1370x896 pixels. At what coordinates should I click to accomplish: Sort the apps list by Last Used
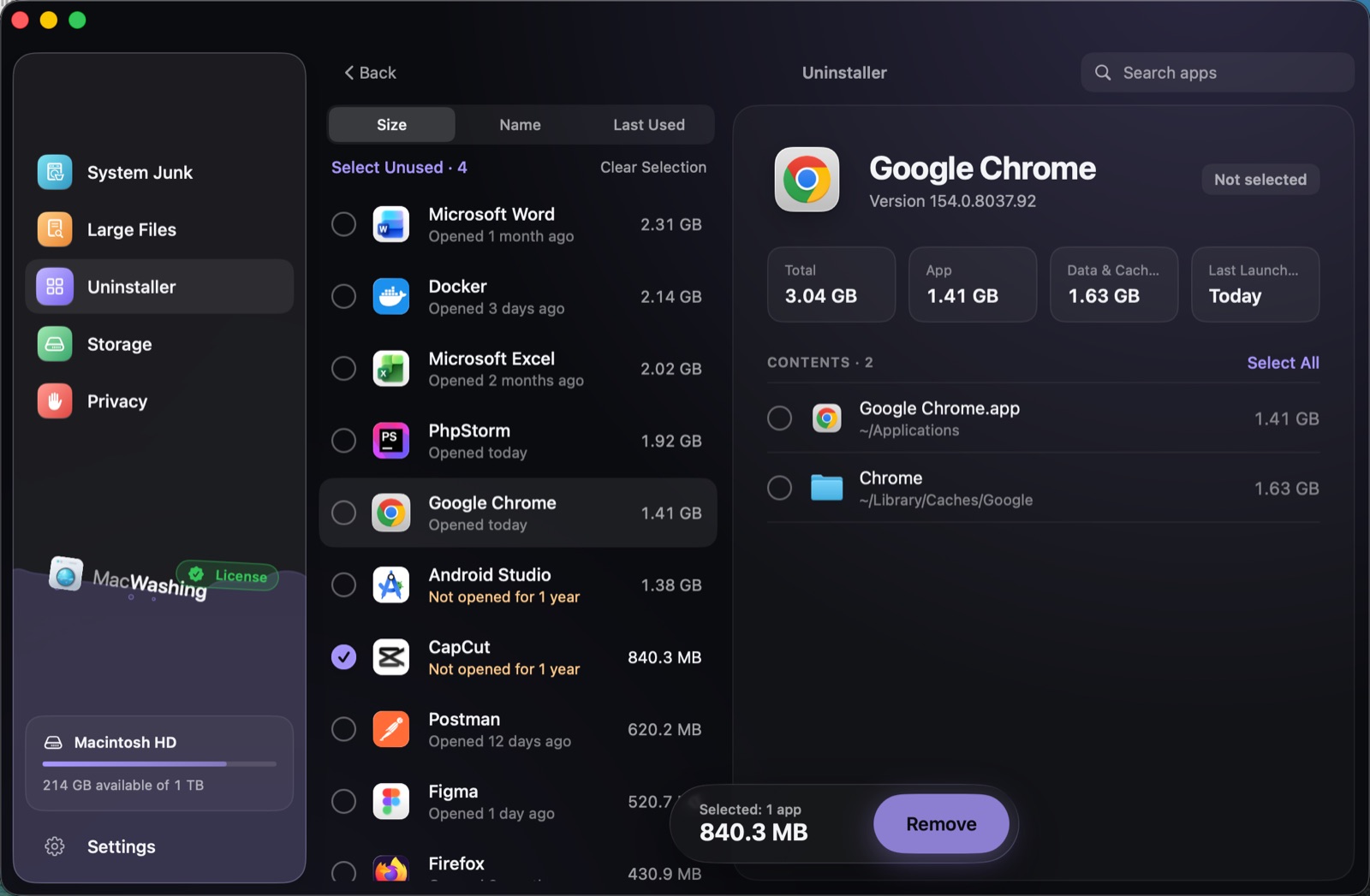649,125
